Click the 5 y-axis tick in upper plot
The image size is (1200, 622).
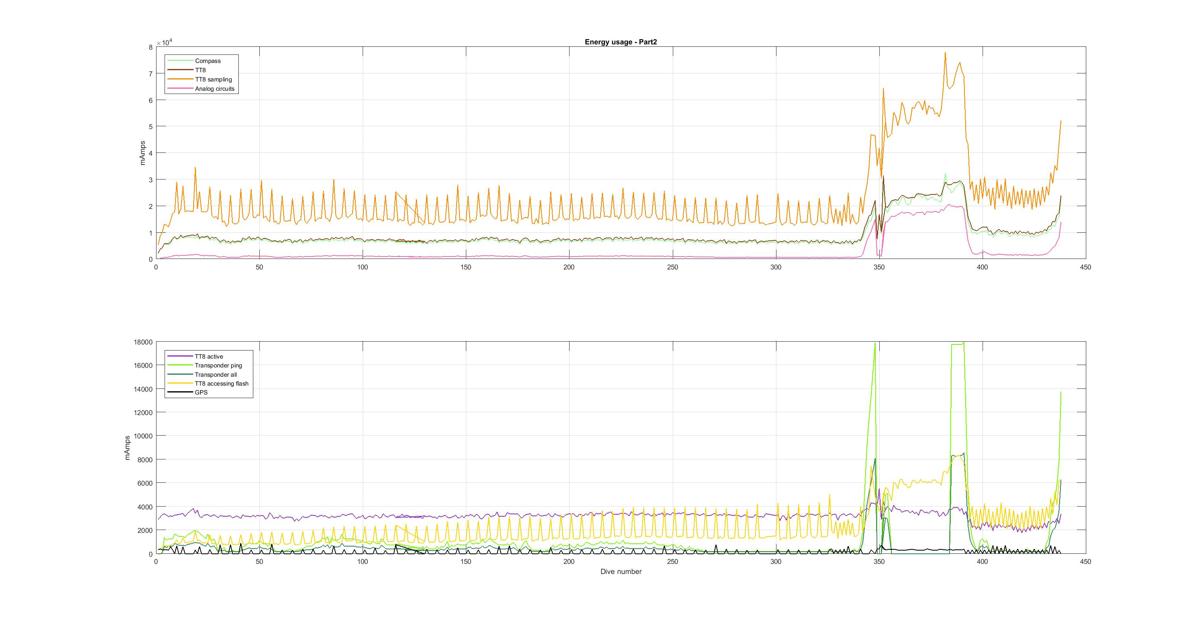151,127
